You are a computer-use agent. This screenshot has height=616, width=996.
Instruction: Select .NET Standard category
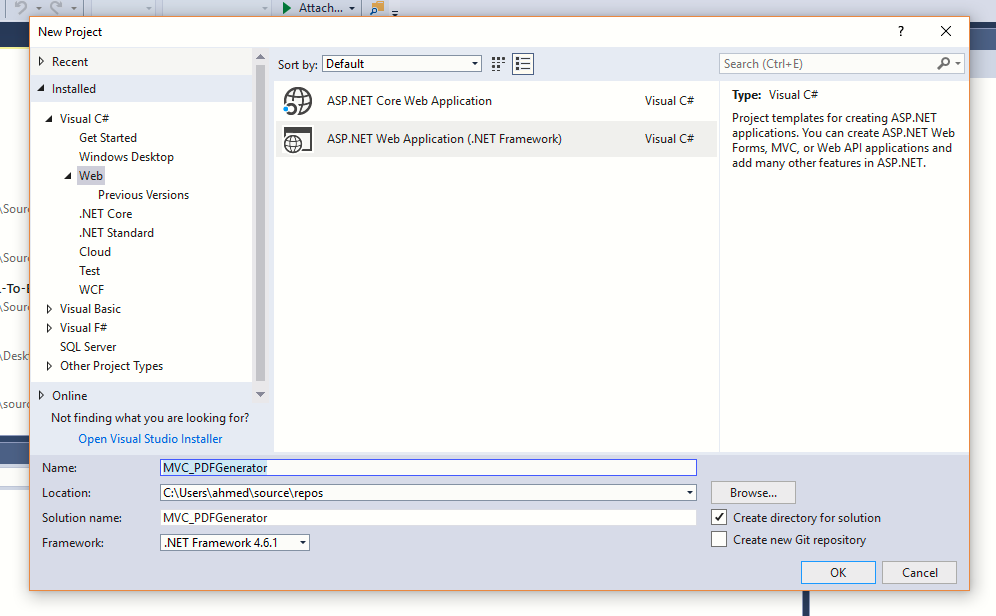click(116, 233)
